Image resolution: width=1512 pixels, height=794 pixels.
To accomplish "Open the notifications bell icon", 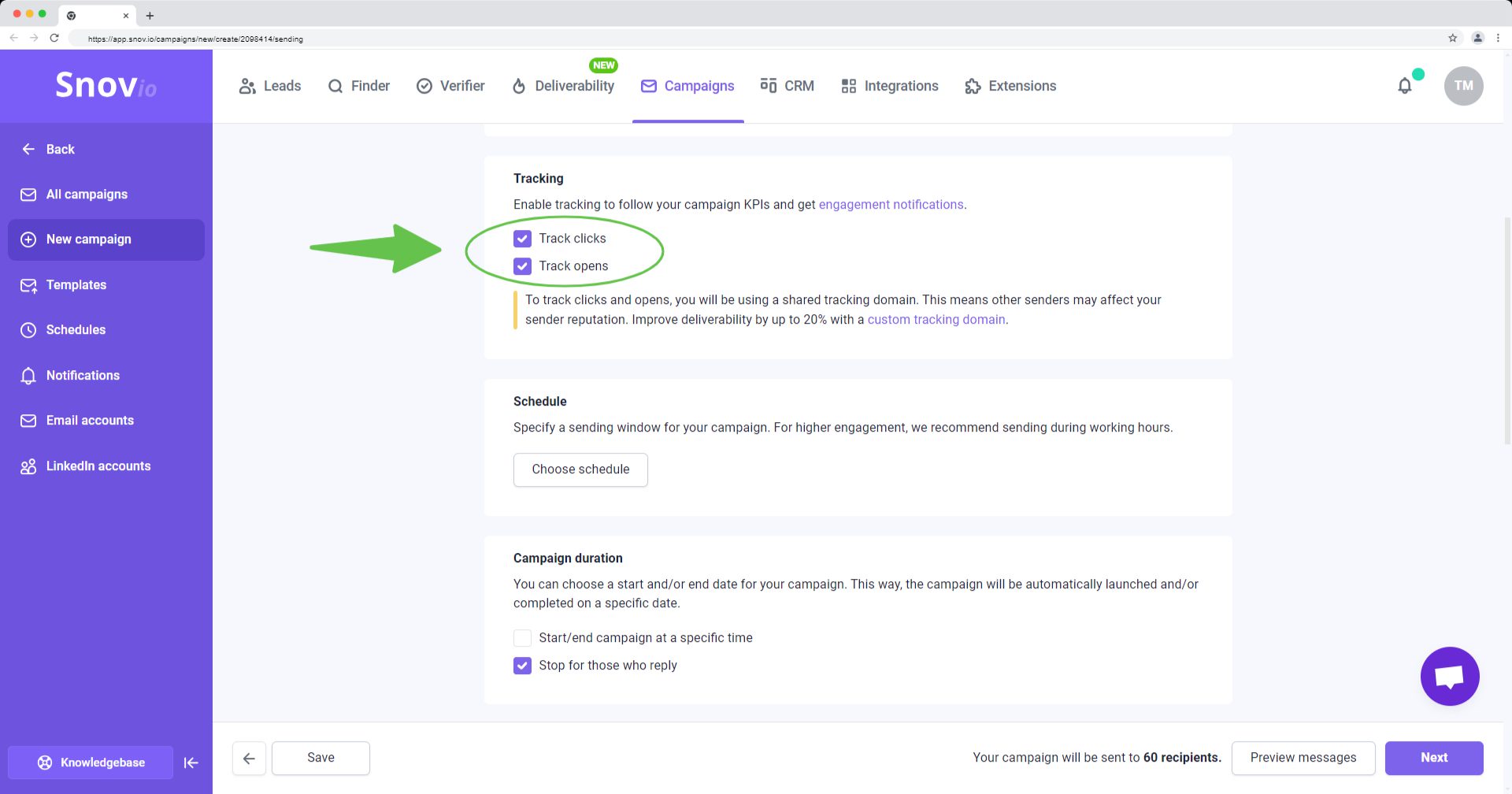I will pos(1404,86).
